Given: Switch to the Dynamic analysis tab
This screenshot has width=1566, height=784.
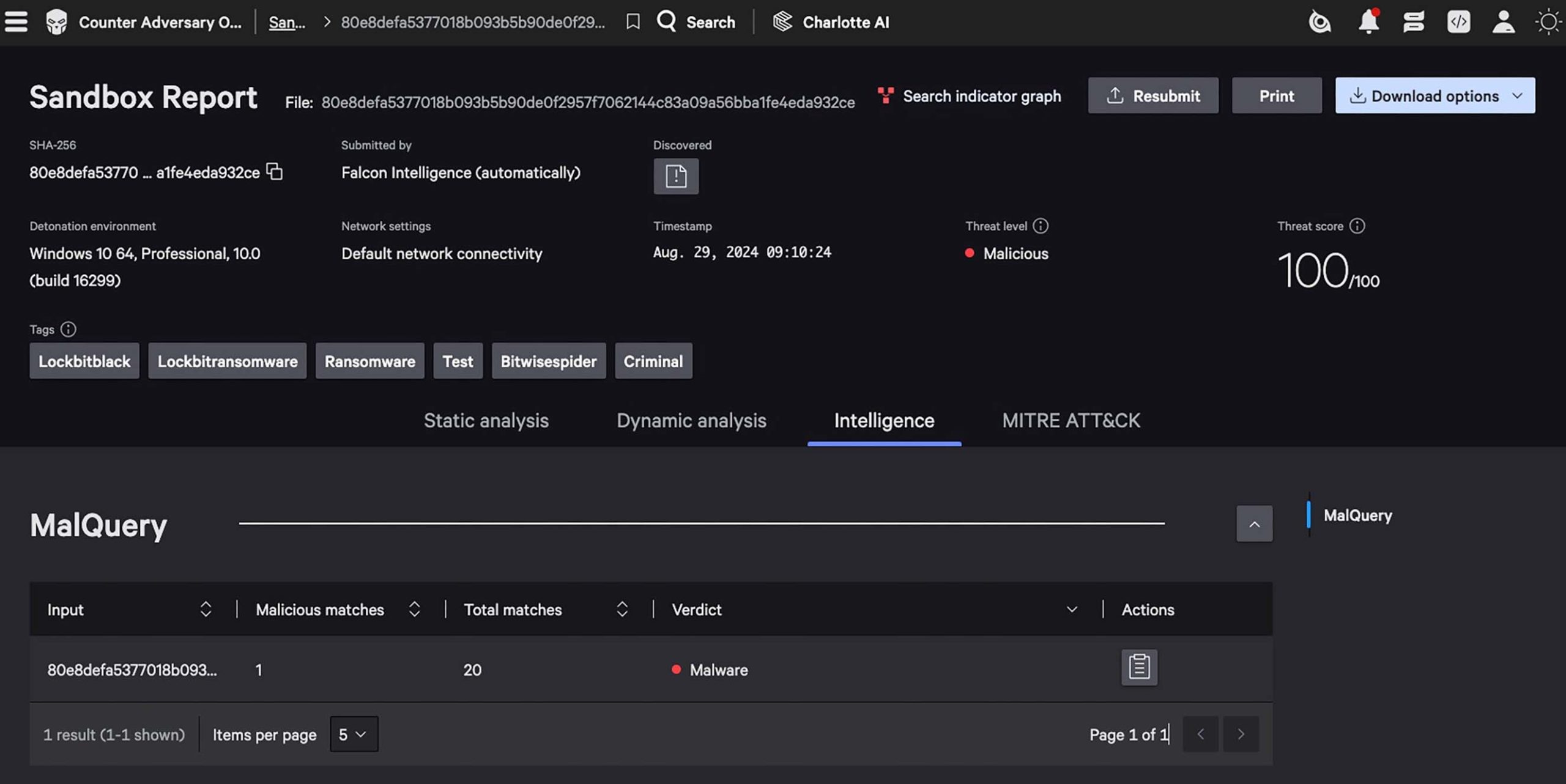Looking at the screenshot, I should [x=691, y=421].
